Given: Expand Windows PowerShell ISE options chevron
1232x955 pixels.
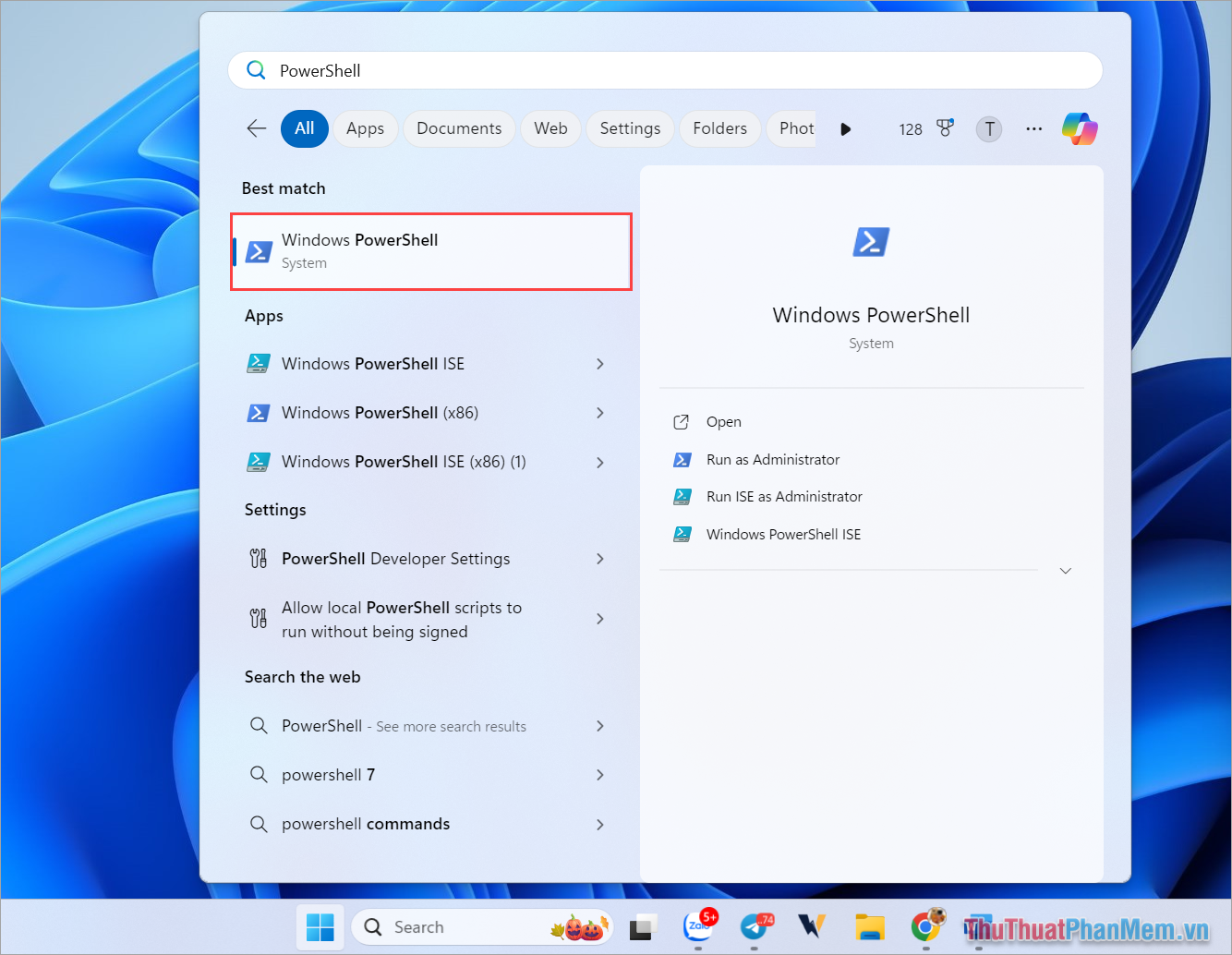Looking at the screenshot, I should pos(600,364).
